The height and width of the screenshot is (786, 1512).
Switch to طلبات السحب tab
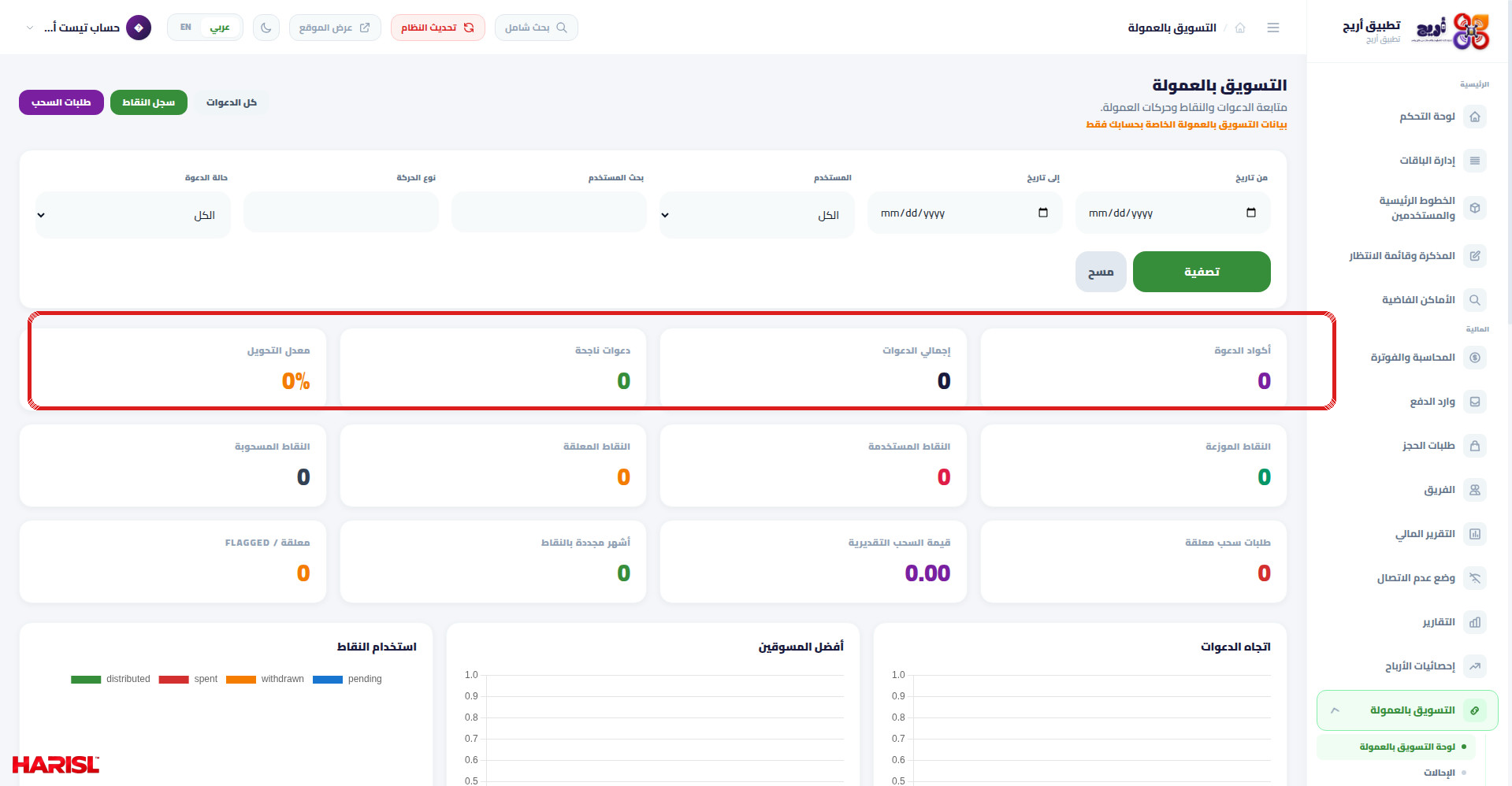coord(61,102)
